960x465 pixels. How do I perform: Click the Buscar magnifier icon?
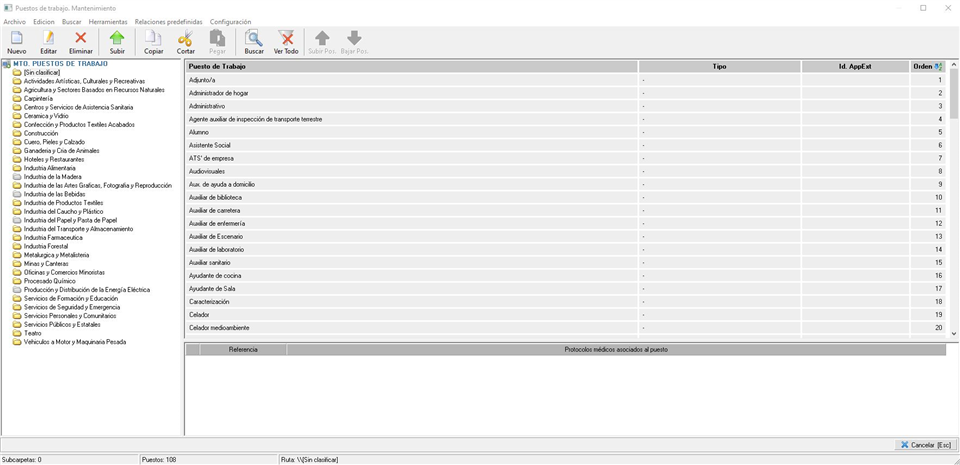254,38
